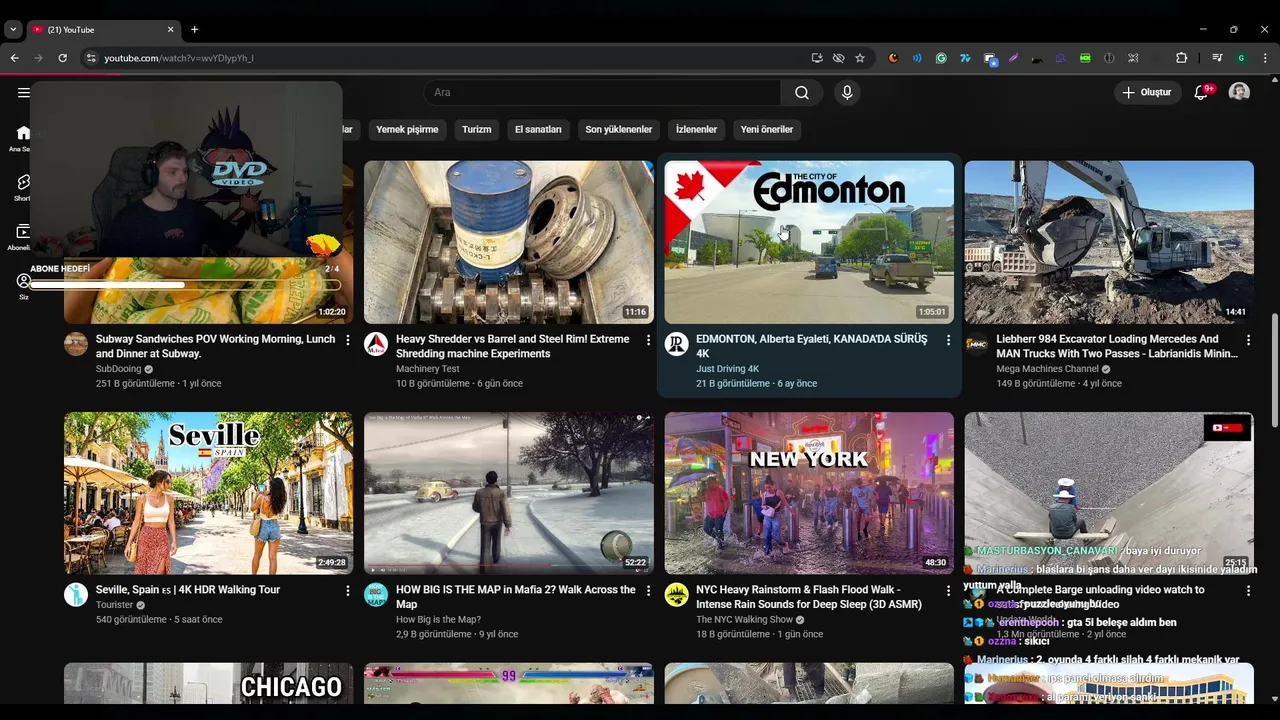Open more options for Mafia 2 map video

pyautogui.click(x=648, y=591)
